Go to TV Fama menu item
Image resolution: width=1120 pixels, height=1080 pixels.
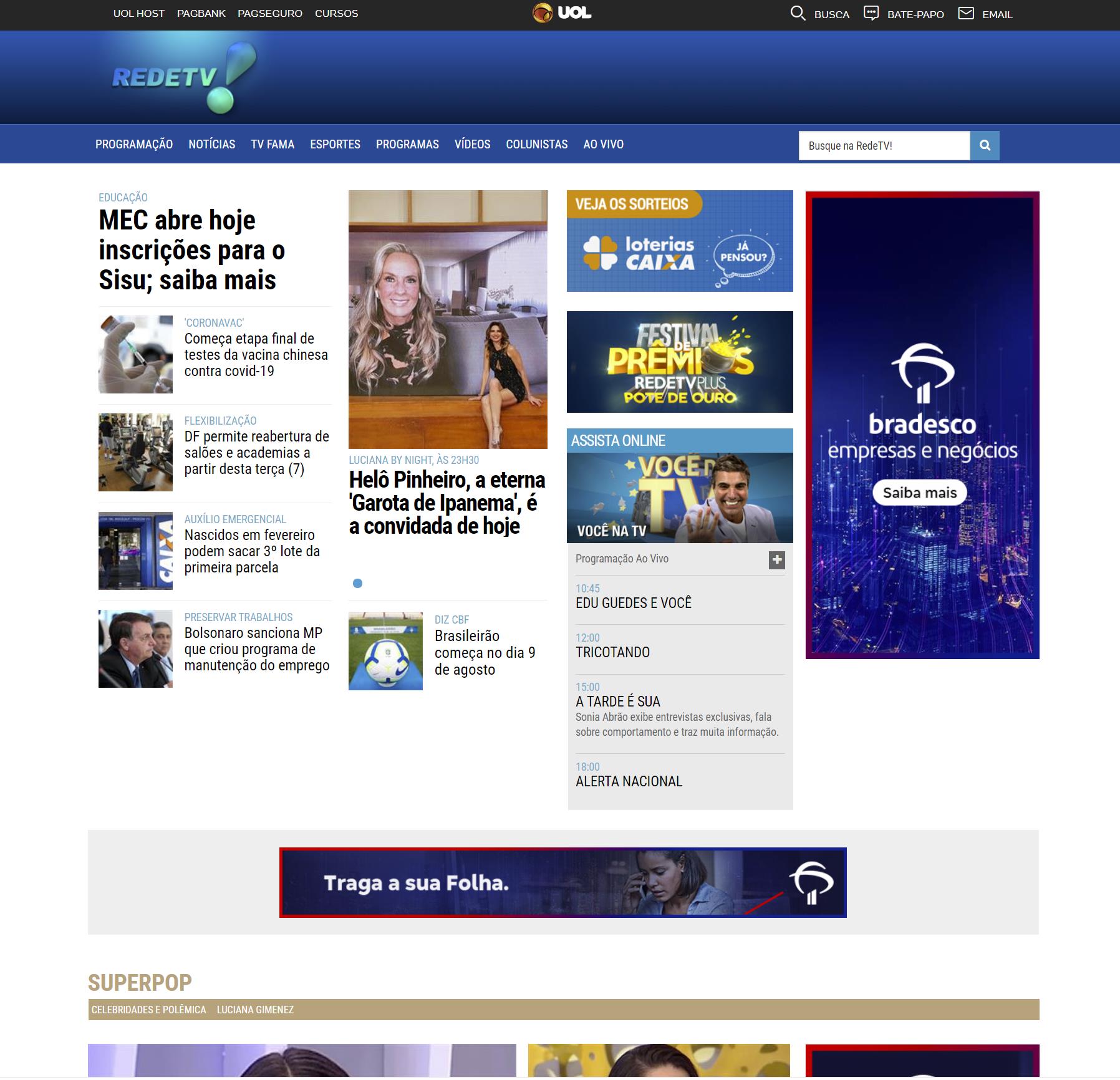(x=273, y=144)
